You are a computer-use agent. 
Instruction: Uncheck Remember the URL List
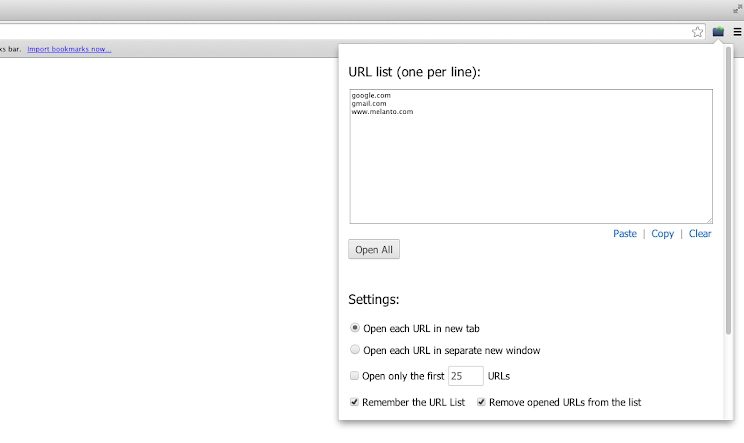pyautogui.click(x=354, y=402)
